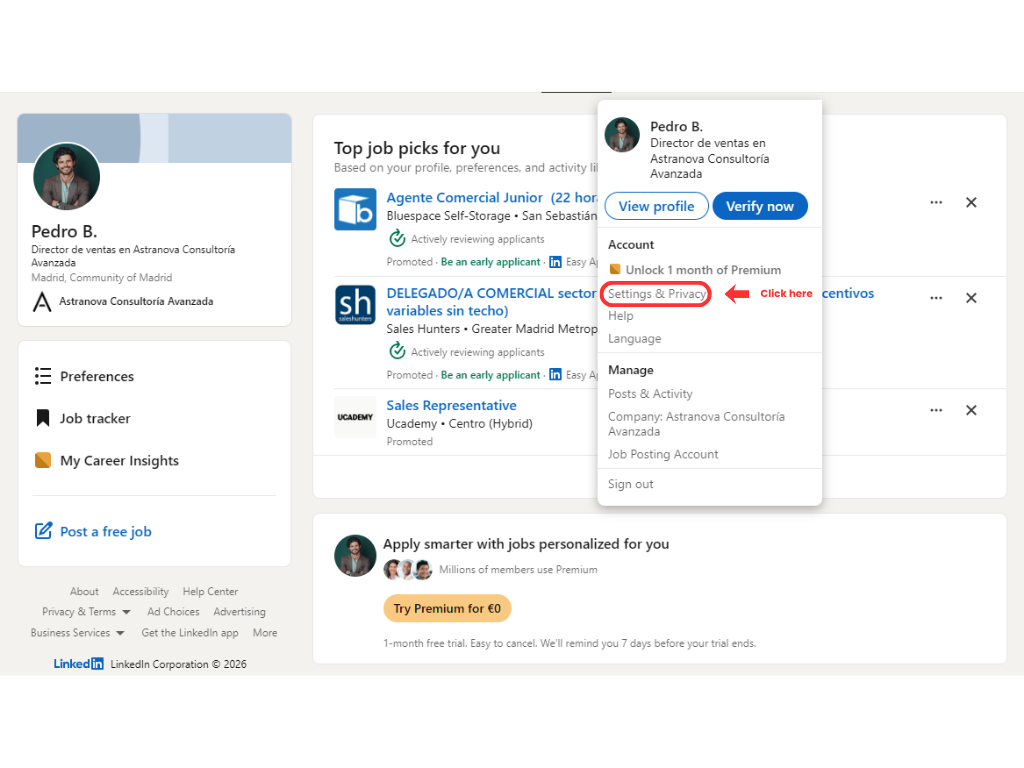Open the Ucademy company logo
Viewport: 1024px width, 768px height.
pos(355,417)
